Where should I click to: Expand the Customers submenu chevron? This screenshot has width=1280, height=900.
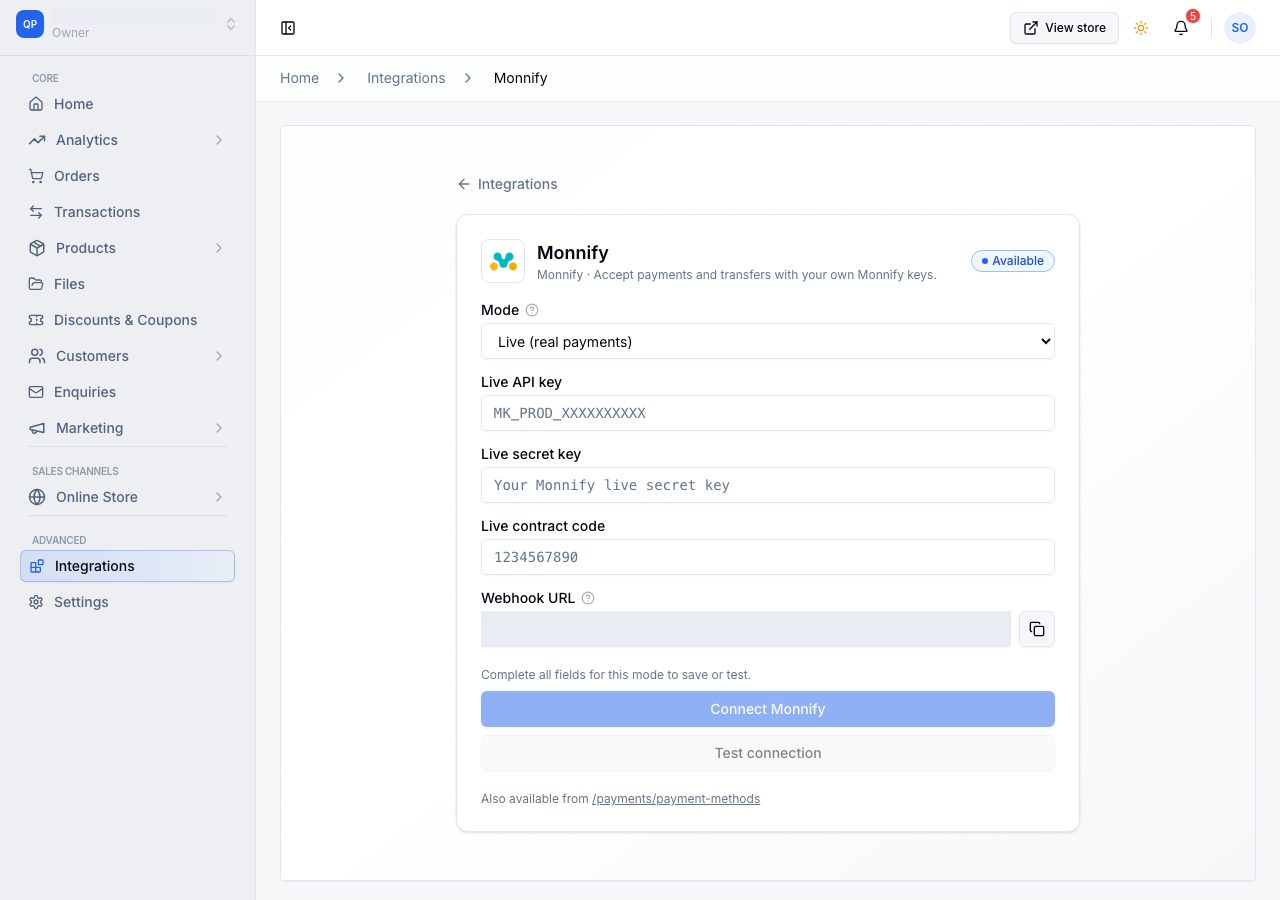tap(218, 356)
